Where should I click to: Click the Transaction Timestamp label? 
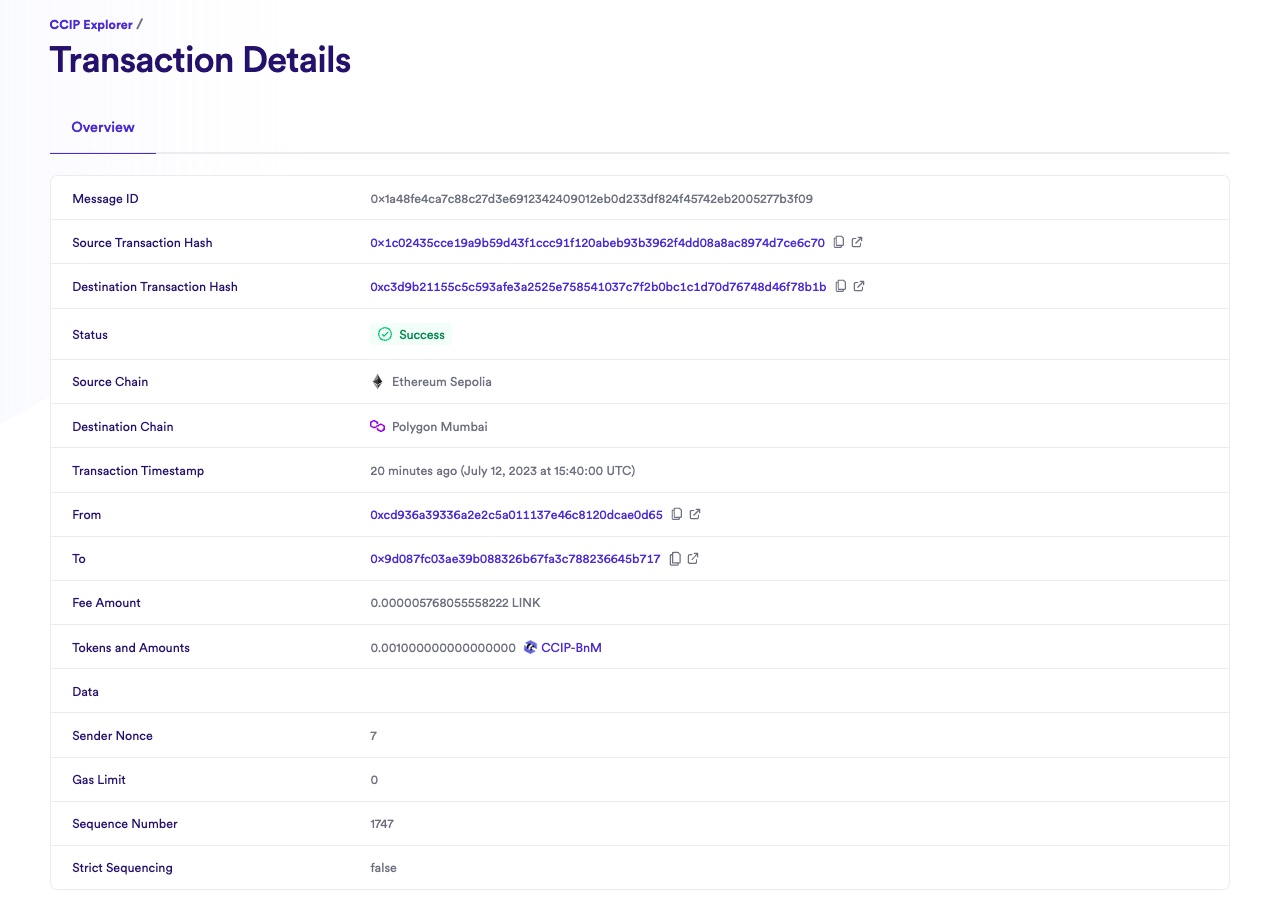138,471
